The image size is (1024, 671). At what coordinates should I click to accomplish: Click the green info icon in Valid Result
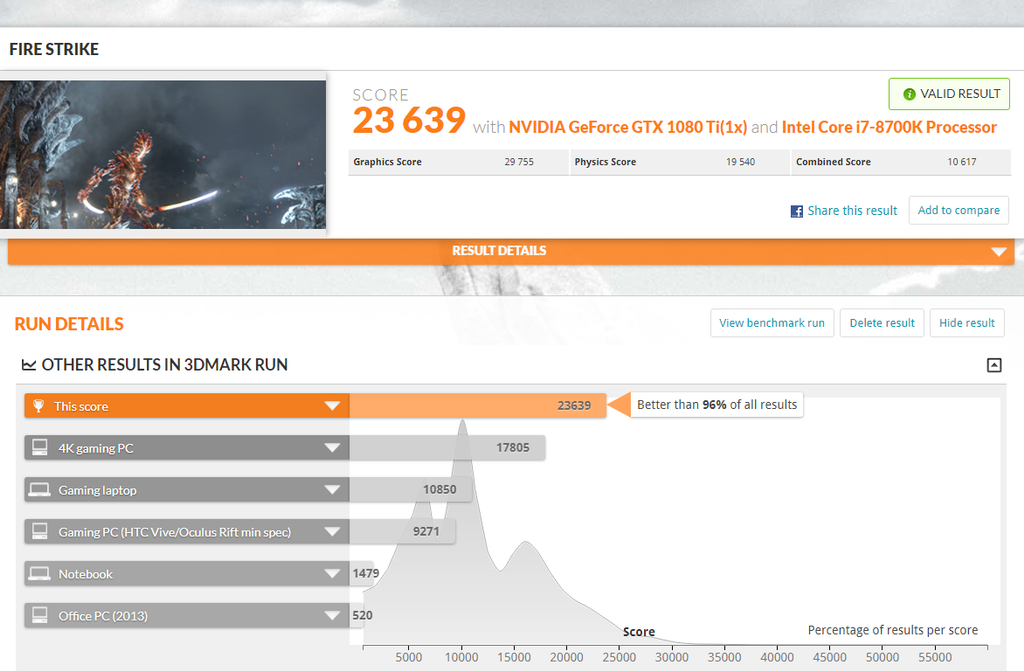[x=908, y=94]
